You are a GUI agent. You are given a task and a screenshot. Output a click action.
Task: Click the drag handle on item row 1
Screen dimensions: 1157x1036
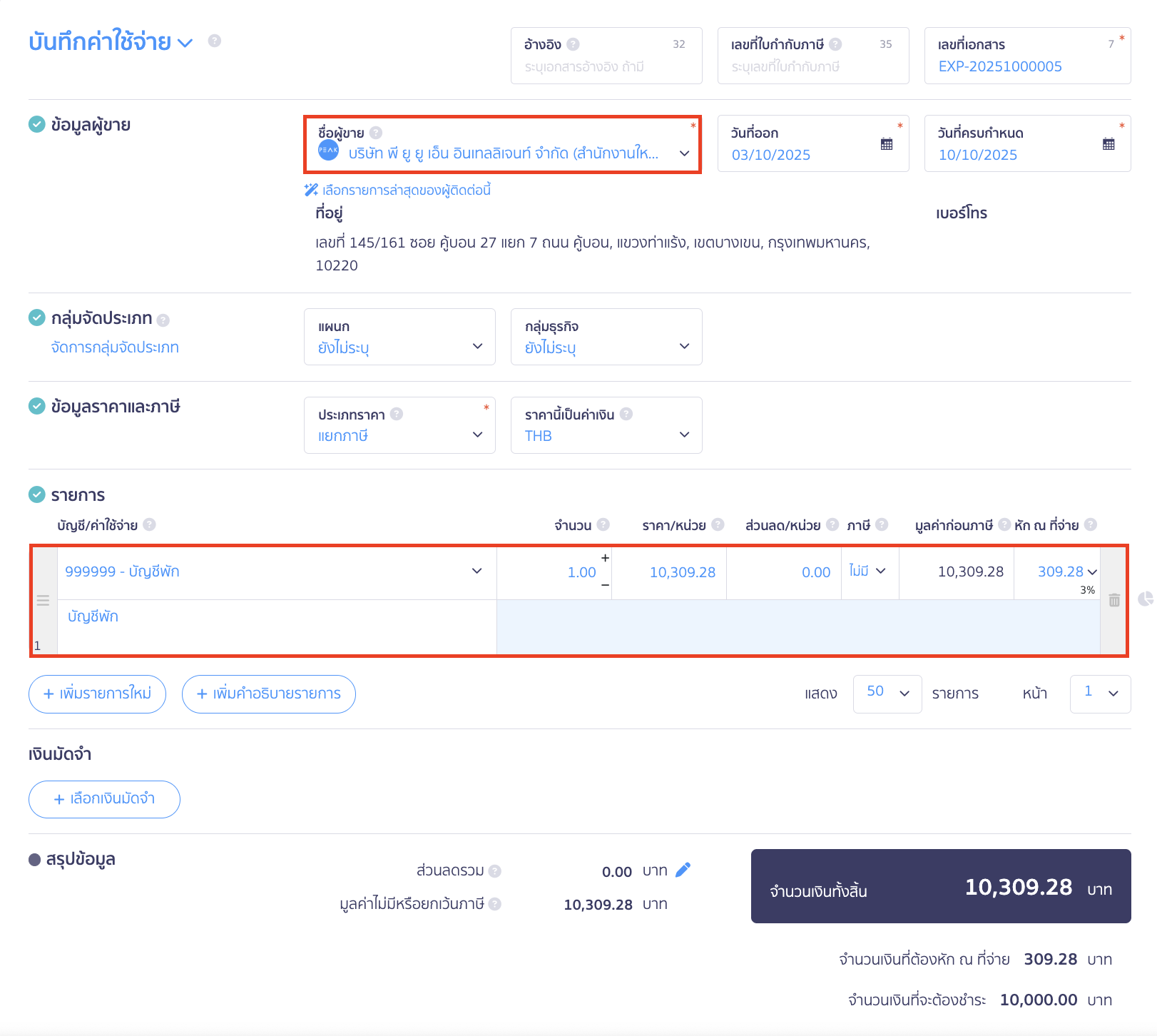click(x=44, y=601)
